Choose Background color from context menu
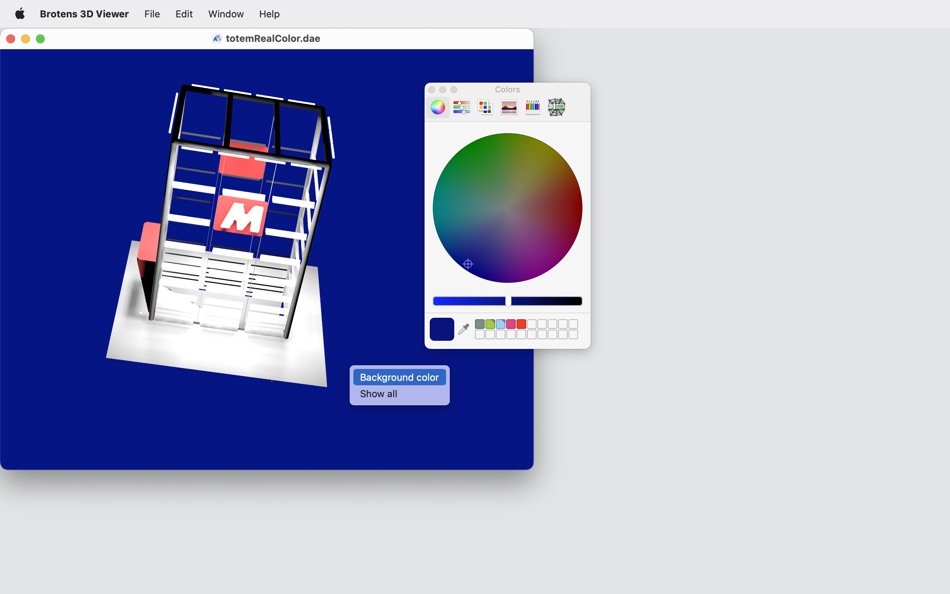 (399, 377)
